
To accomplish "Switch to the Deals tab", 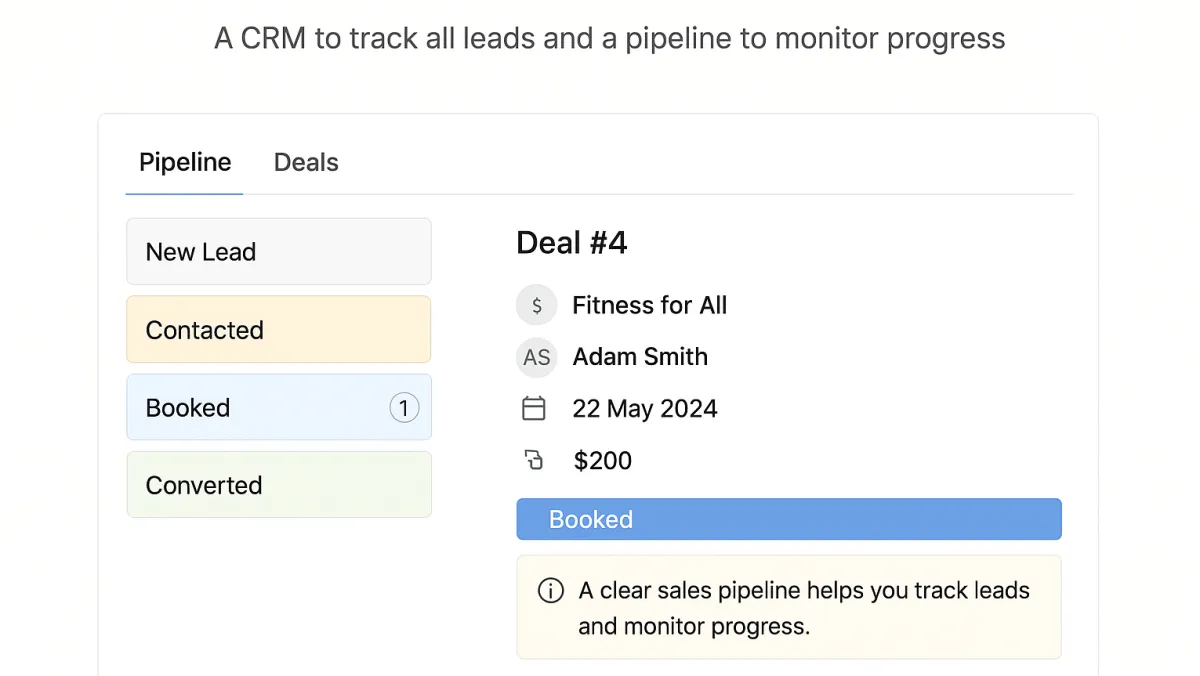I will [306, 162].
